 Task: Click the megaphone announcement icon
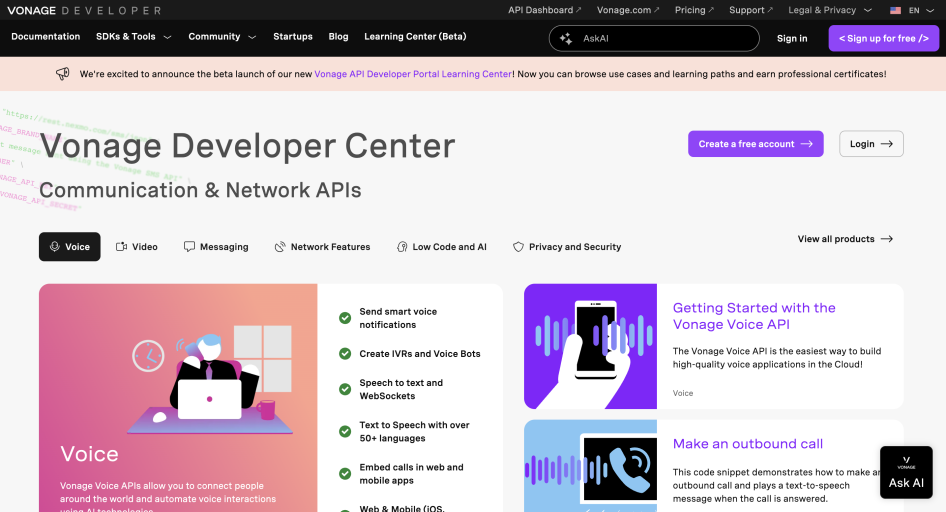pyautogui.click(x=63, y=74)
